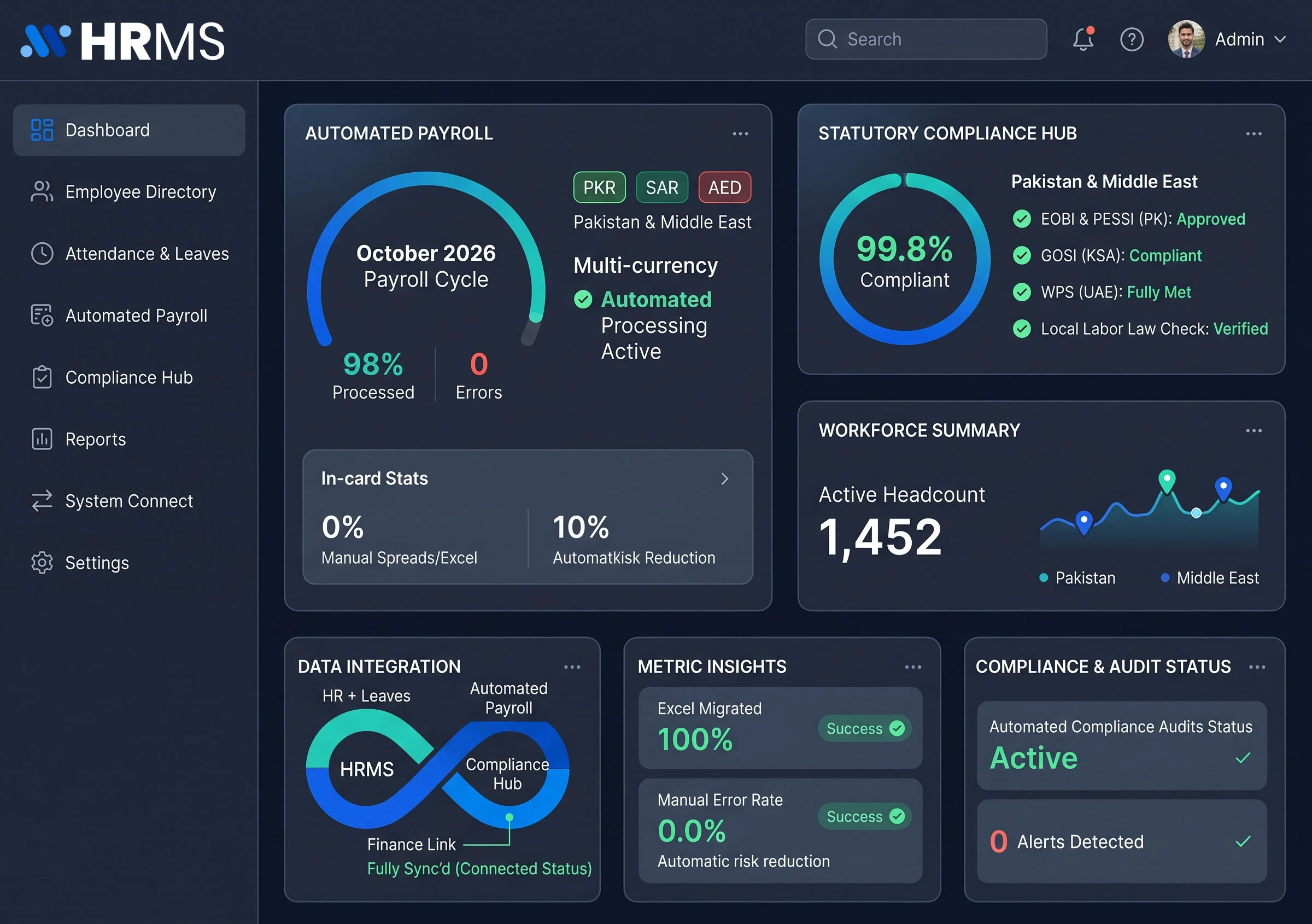Open Automated Payroll card options menu
Viewport: 1312px width, 924px height.
click(740, 134)
